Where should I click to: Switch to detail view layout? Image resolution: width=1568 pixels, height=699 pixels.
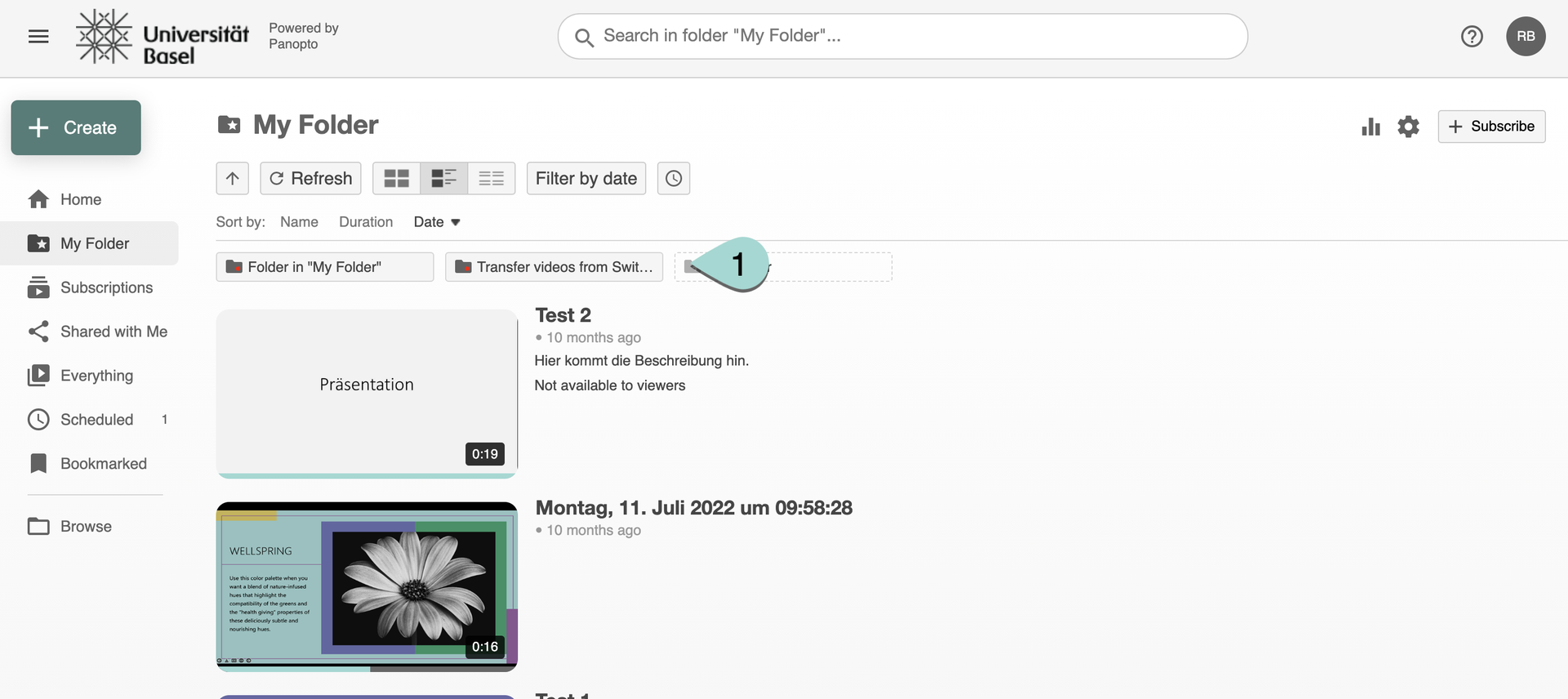[443, 178]
